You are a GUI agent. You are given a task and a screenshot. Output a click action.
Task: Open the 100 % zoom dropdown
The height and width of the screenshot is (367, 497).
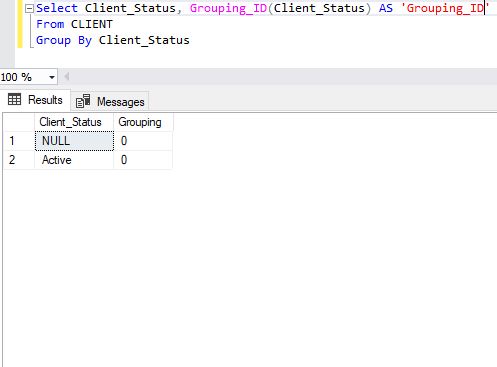52,77
